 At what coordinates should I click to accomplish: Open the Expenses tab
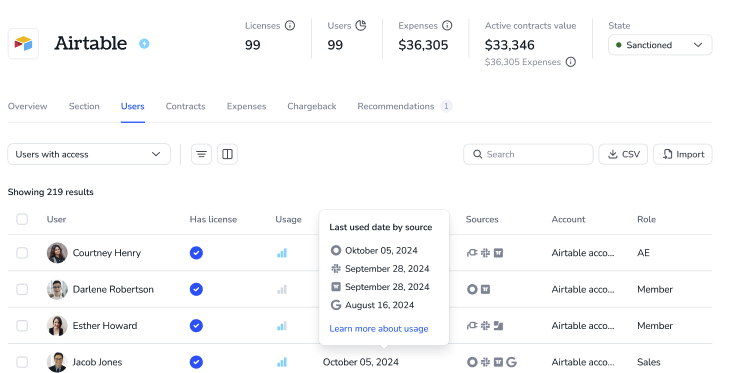246,106
